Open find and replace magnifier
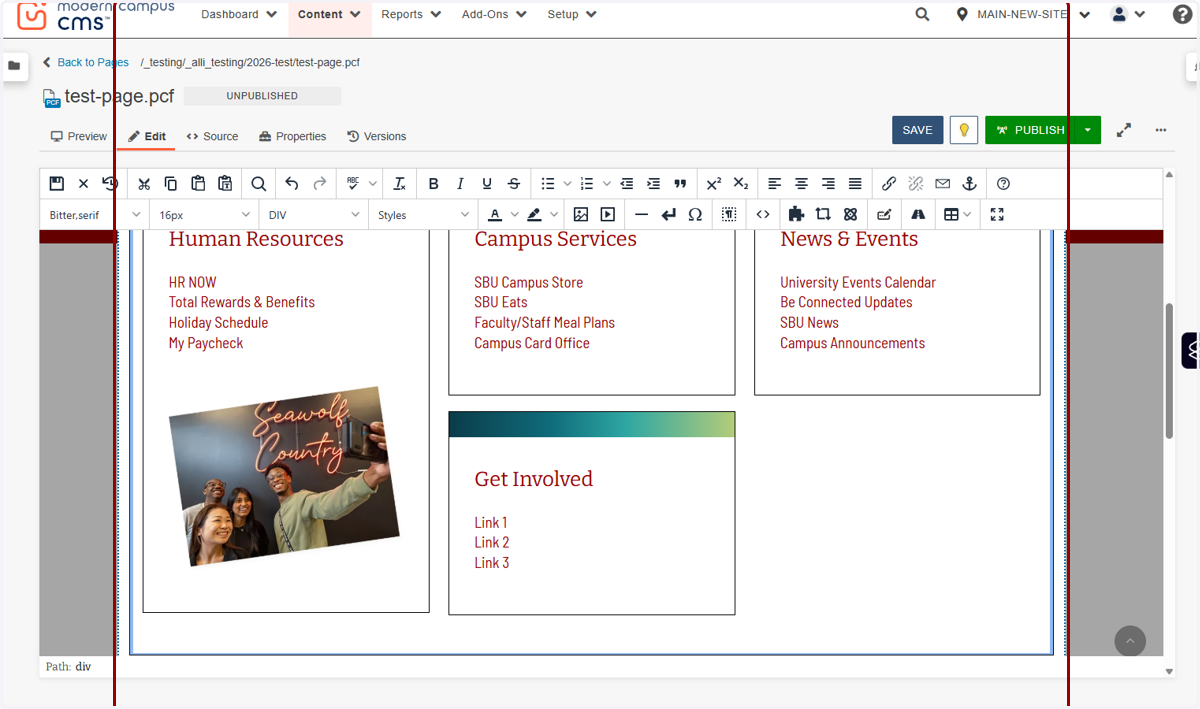The image size is (1200, 709). (x=258, y=184)
